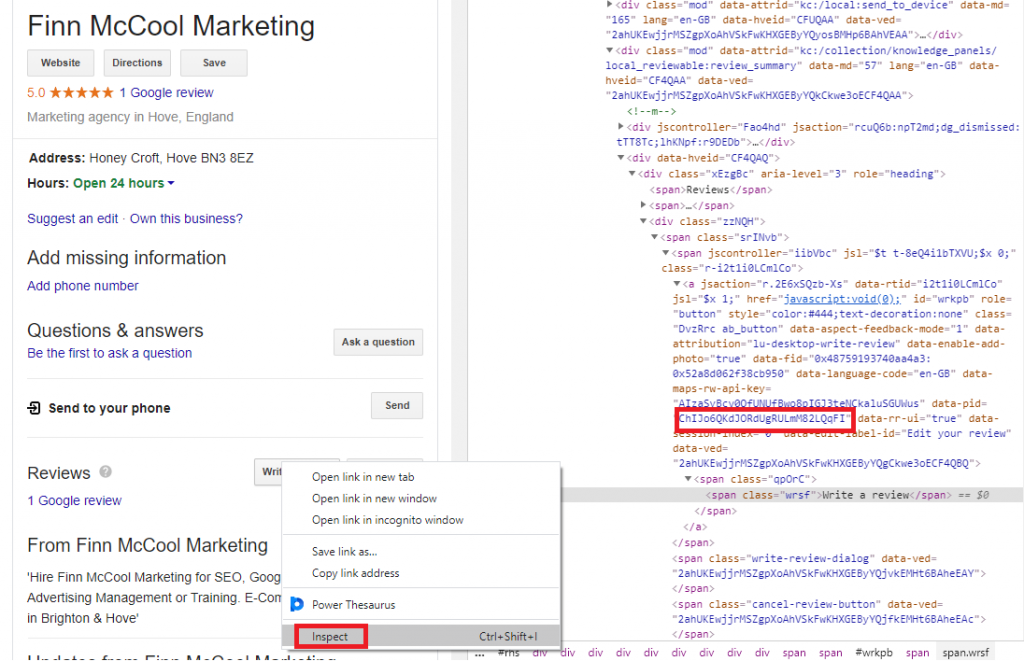Image resolution: width=1024 pixels, height=661 pixels.
Task: Open Be the first to ask a question
Action: point(110,353)
